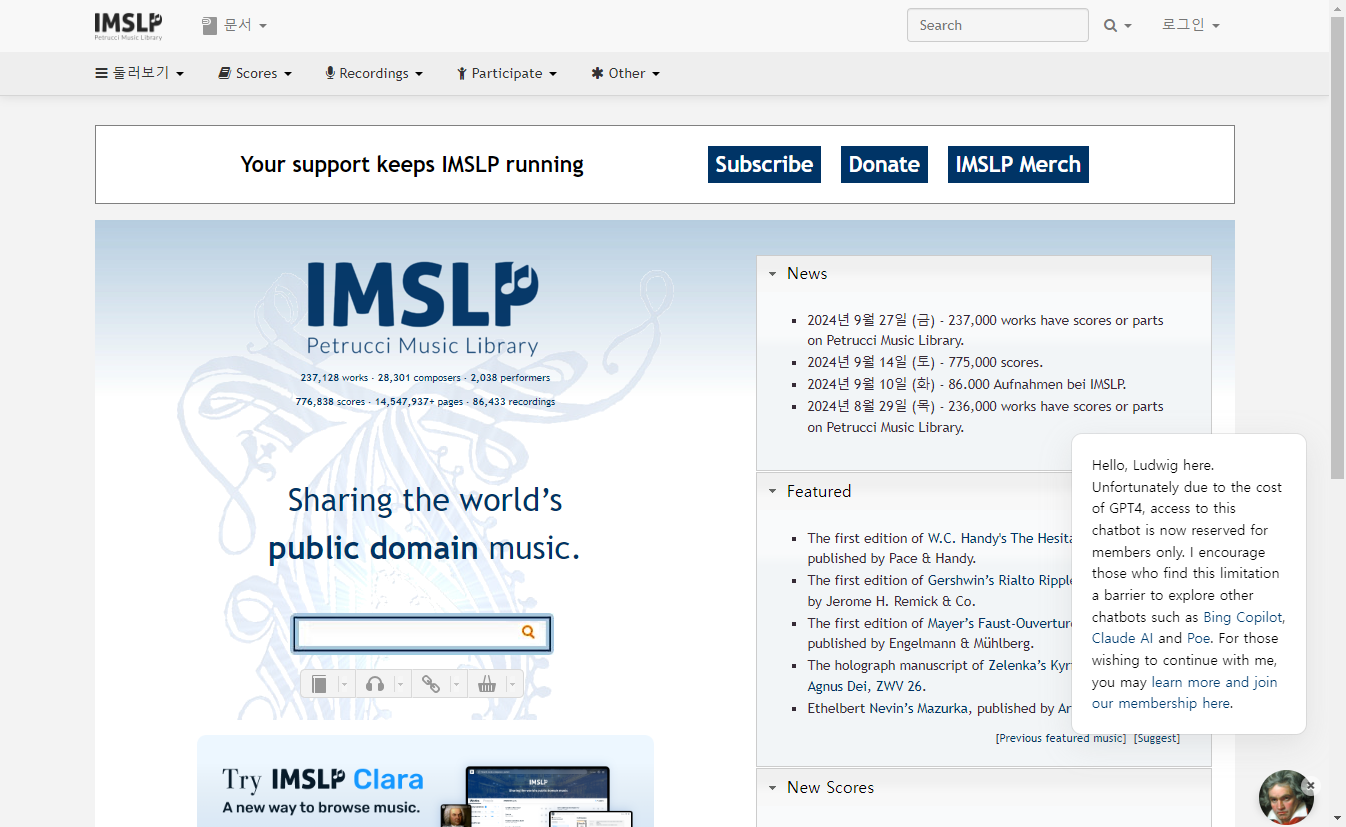Image resolution: width=1346 pixels, height=827 pixels.
Task: Open Previous featured music link
Action: [1060, 738]
